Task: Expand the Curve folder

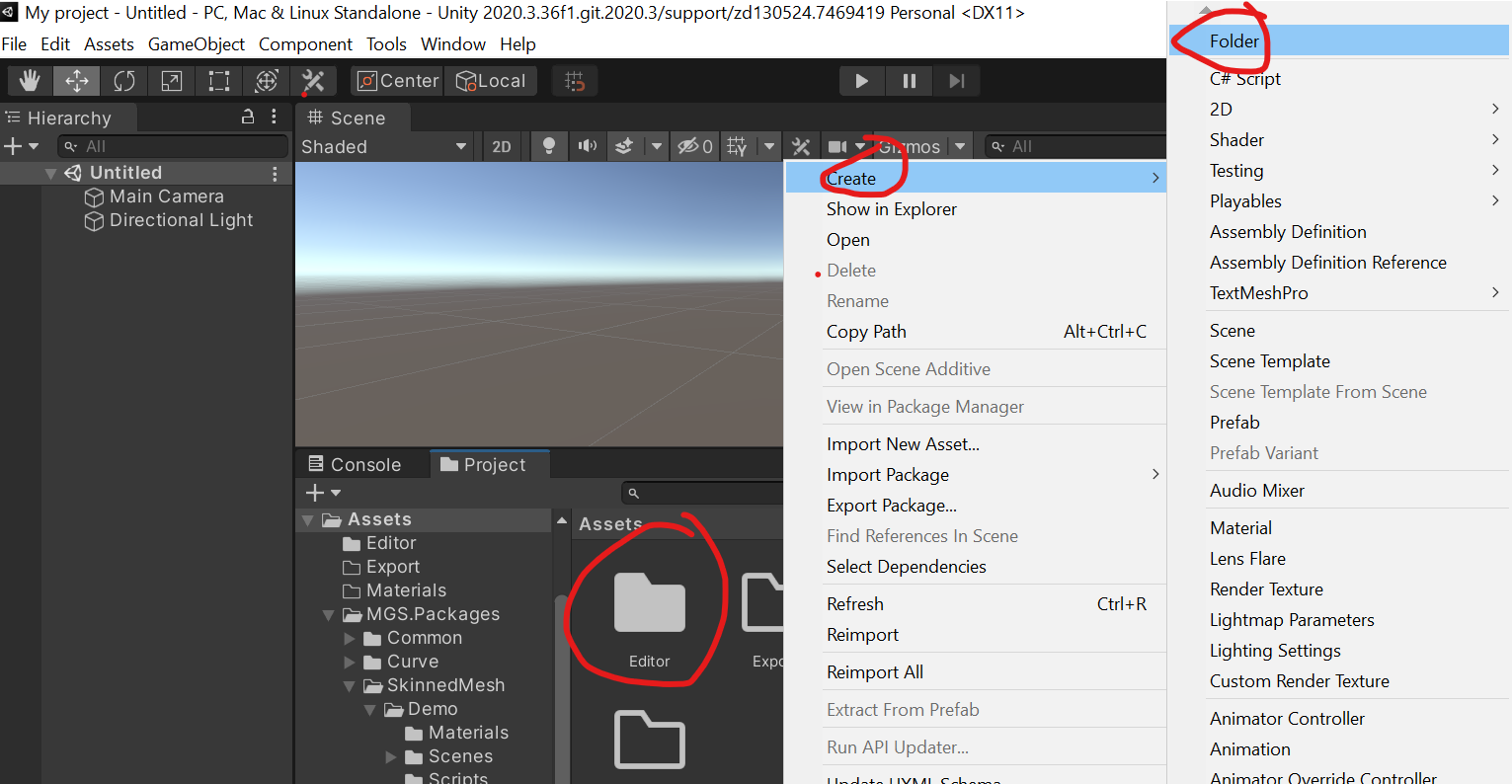Action: [350, 663]
